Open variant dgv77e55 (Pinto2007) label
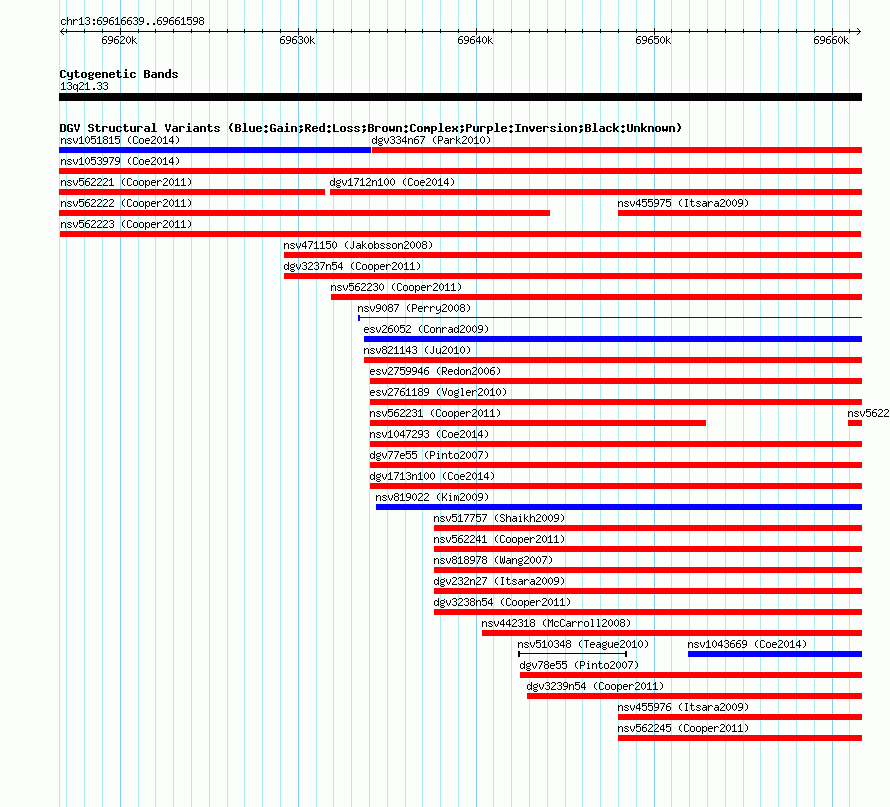Viewport: 890px width, 807px height. [x=429, y=455]
